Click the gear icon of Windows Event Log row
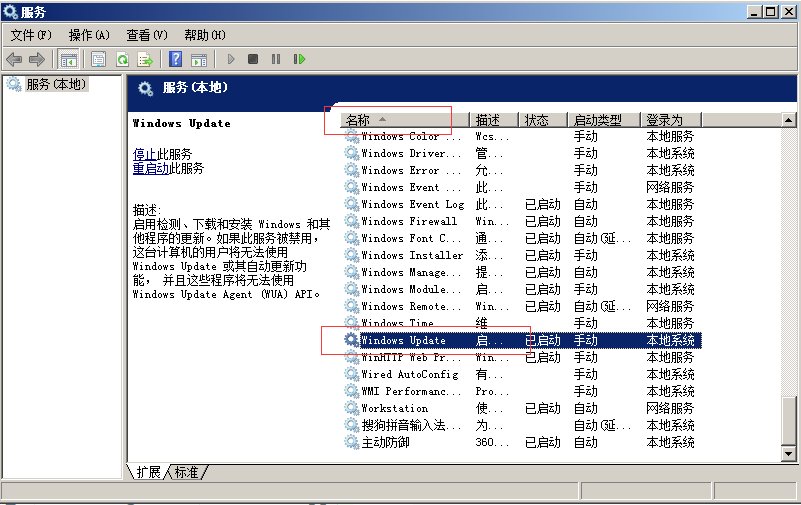 (351, 204)
